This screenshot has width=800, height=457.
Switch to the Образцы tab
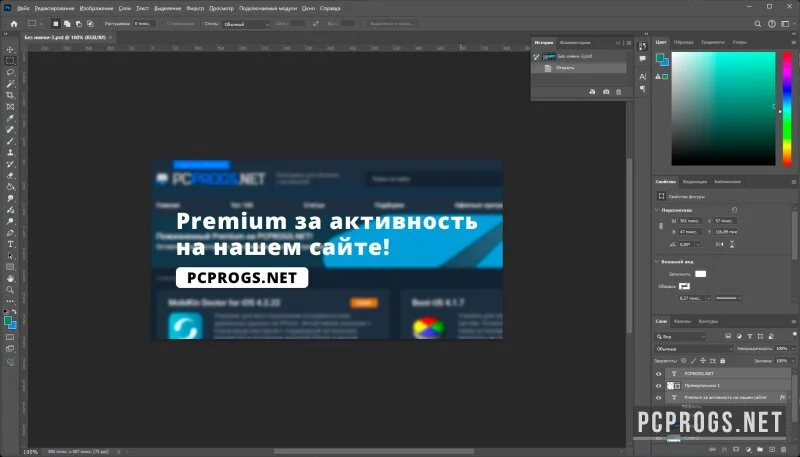point(684,42)
